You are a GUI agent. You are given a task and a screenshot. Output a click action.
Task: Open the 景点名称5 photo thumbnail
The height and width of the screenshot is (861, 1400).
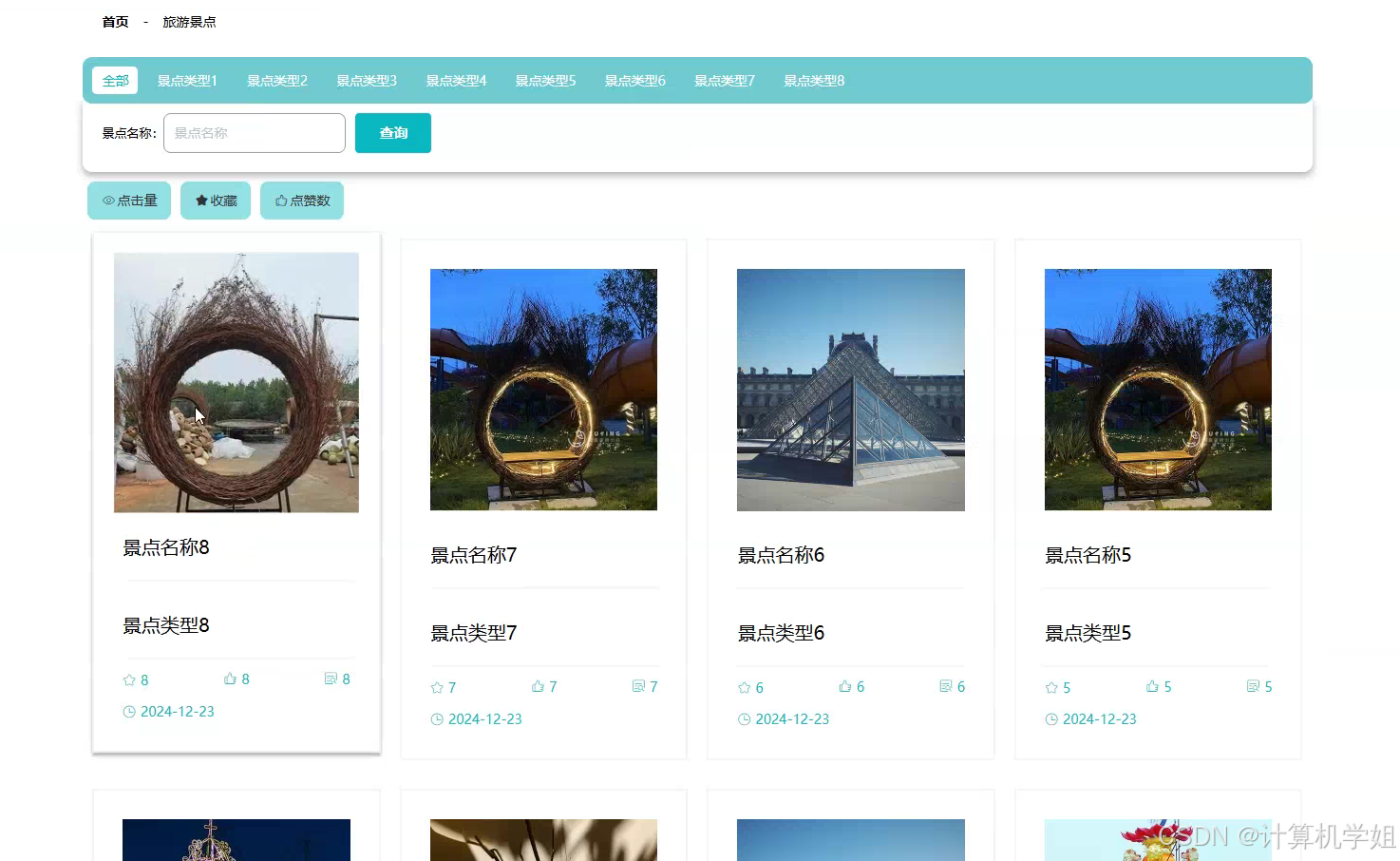click(1158, 390)
